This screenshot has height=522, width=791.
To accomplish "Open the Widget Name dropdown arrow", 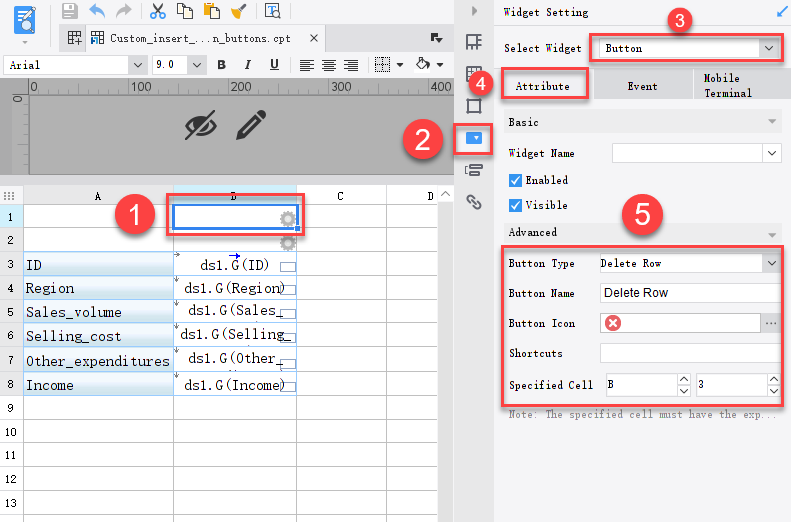I will click(x=772, y=153).
